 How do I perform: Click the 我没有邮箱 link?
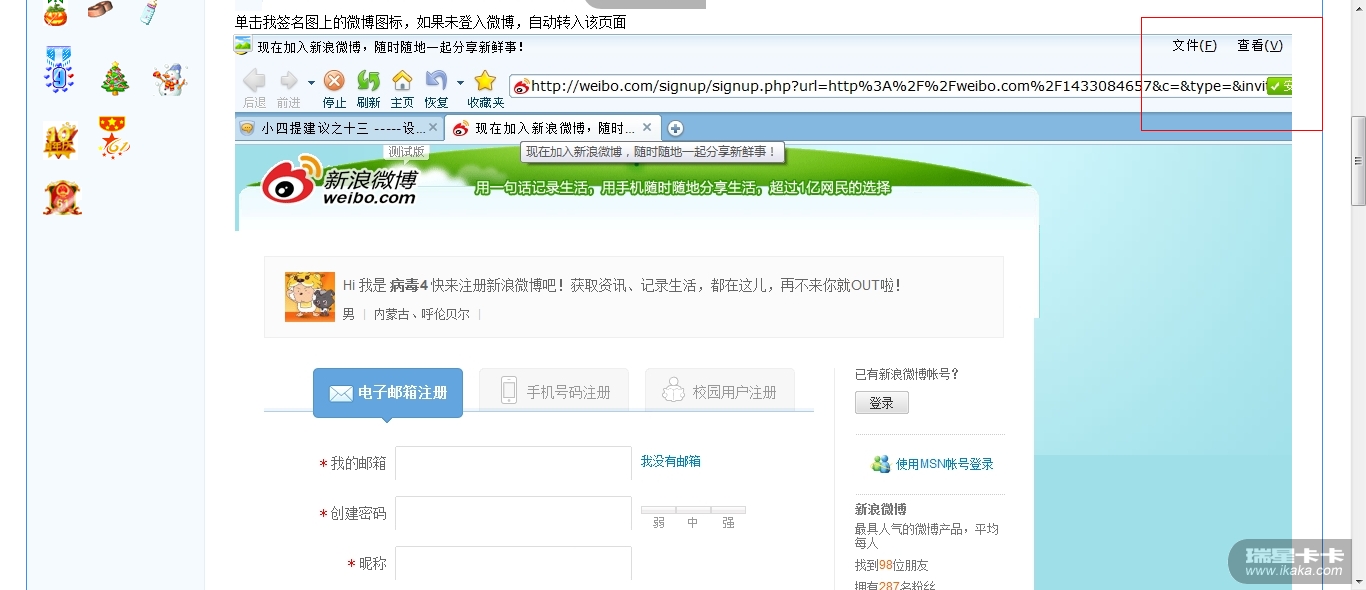coord(671,461)
